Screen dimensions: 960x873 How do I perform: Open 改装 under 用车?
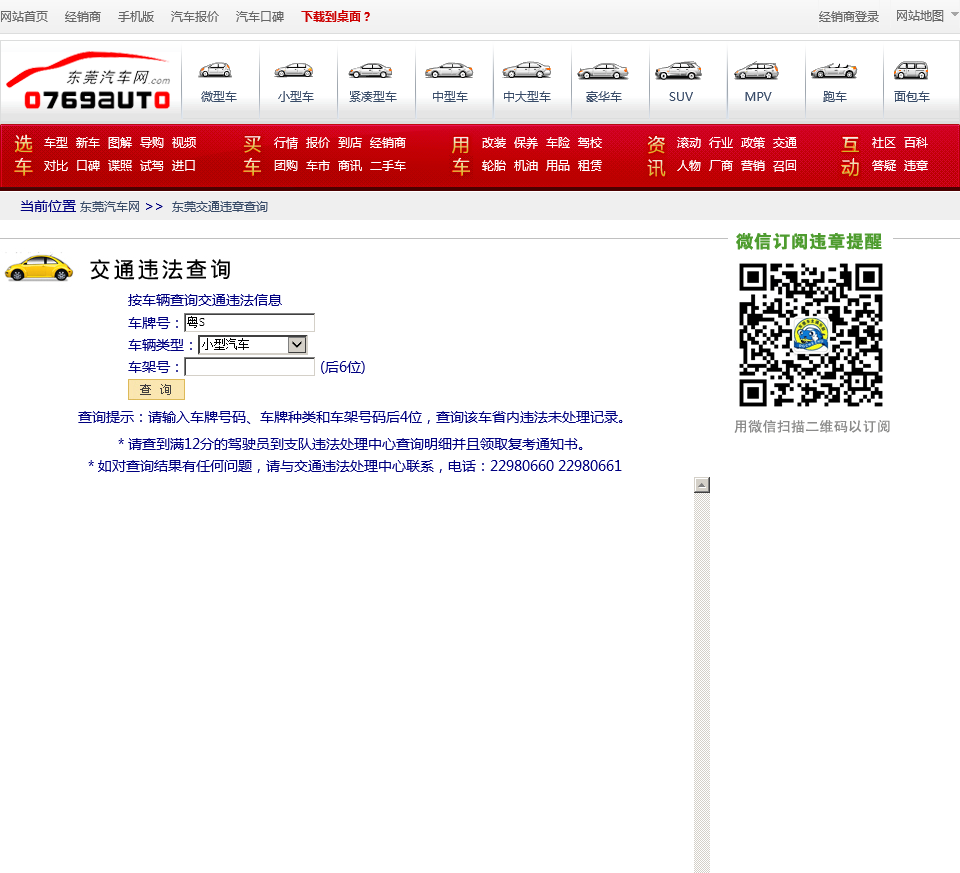point(494,143)
